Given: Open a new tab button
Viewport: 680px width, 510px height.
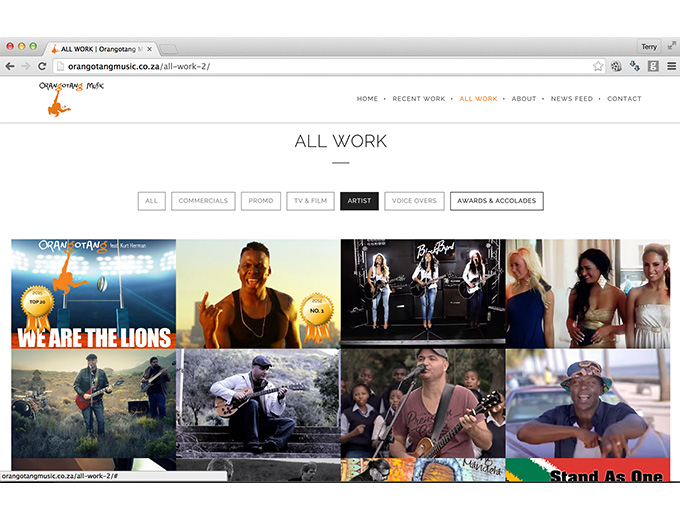Looking at the screenshot, I should pos(168,49).
